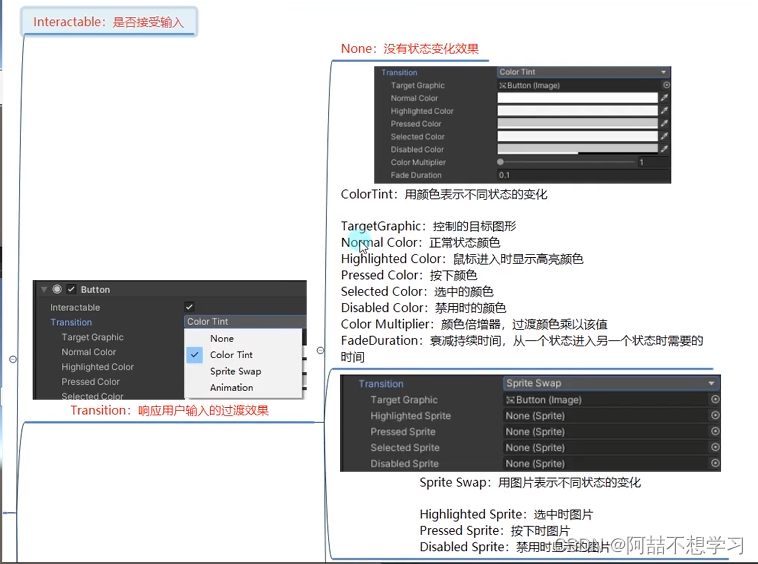Viewport: 758px width, 564px height.
Task: Select the Transition label in Button panel
Action: (71, 322)
